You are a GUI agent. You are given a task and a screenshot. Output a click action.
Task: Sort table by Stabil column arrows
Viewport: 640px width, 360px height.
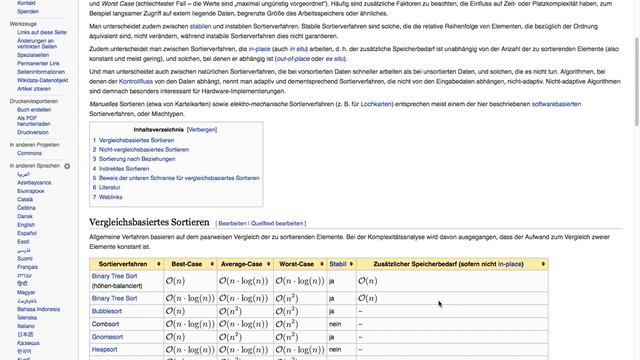coord(351,264)
